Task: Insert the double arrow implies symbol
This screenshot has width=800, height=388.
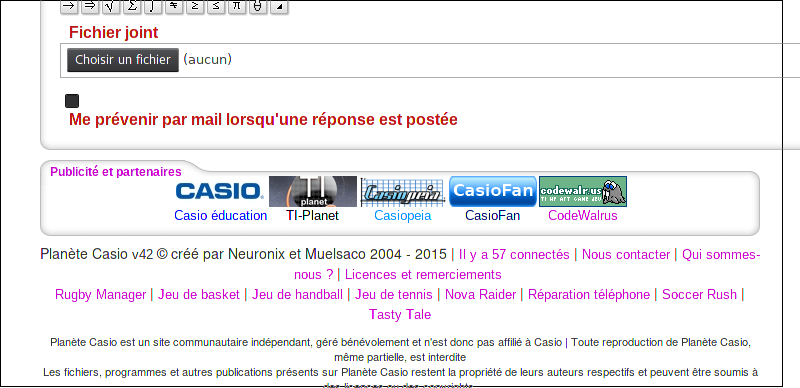Action: click(90, 6)
